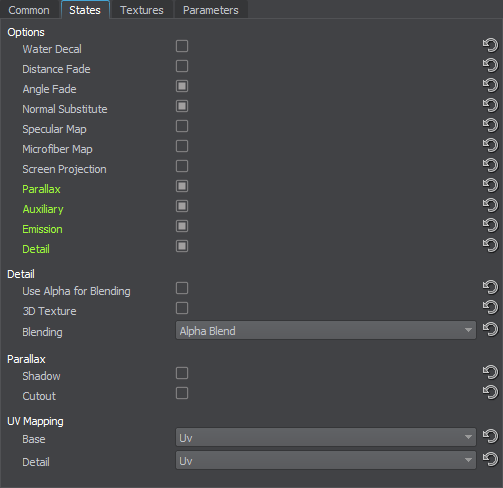This screenshot has height=488, width=503.
Task: Reset the Parallax option to default
Action: pos(490,185)
